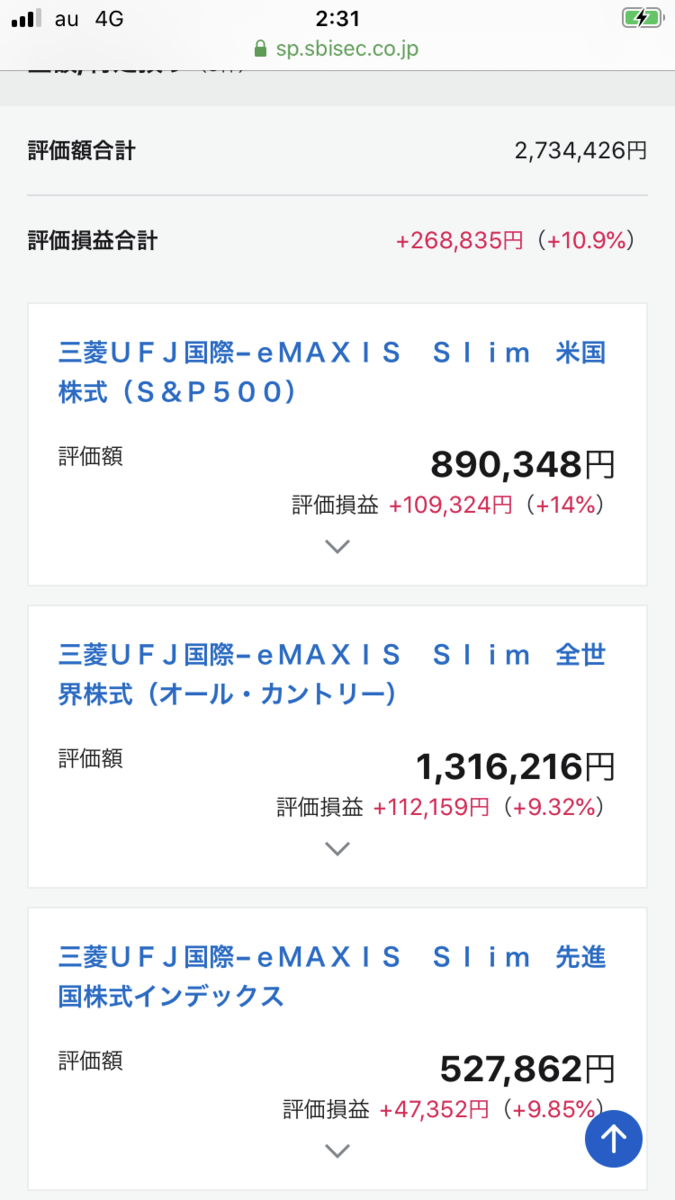Tap the 1,316,216円 valuation amount

516,767
